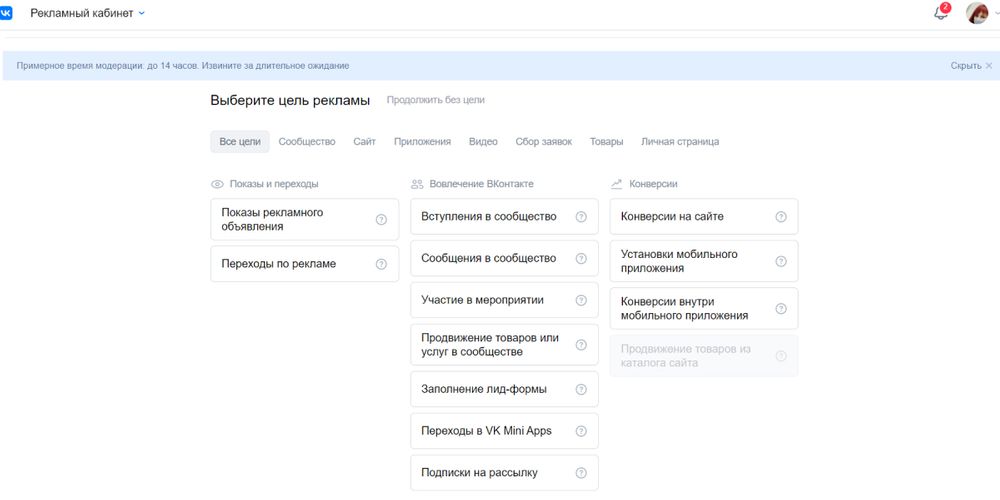The height and width of the screenshot is (500, 1000).
Task: Switch to the Товары tab
Action: point(606,142)
